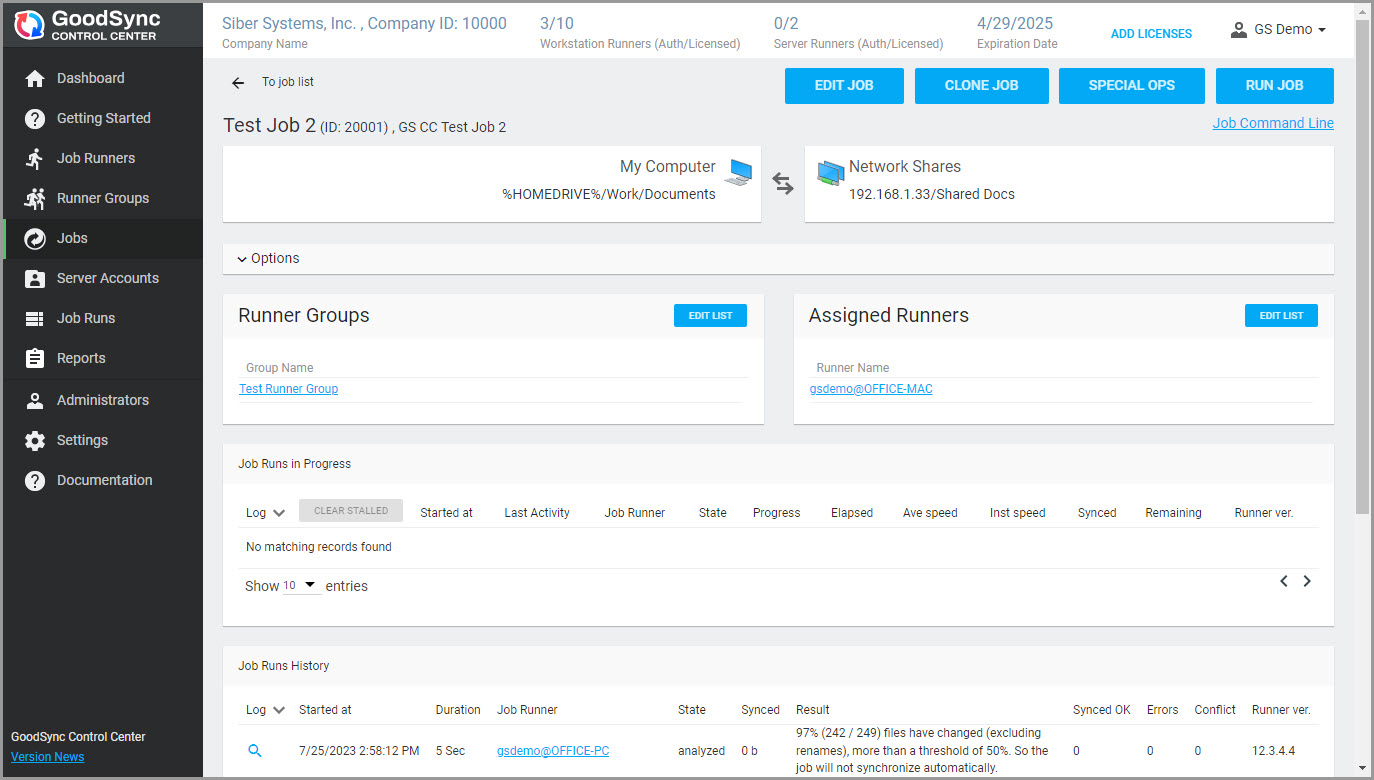Click magnifier log icon in history row
The width and height of the screenshot is (1374, 780).
(255, 750)
